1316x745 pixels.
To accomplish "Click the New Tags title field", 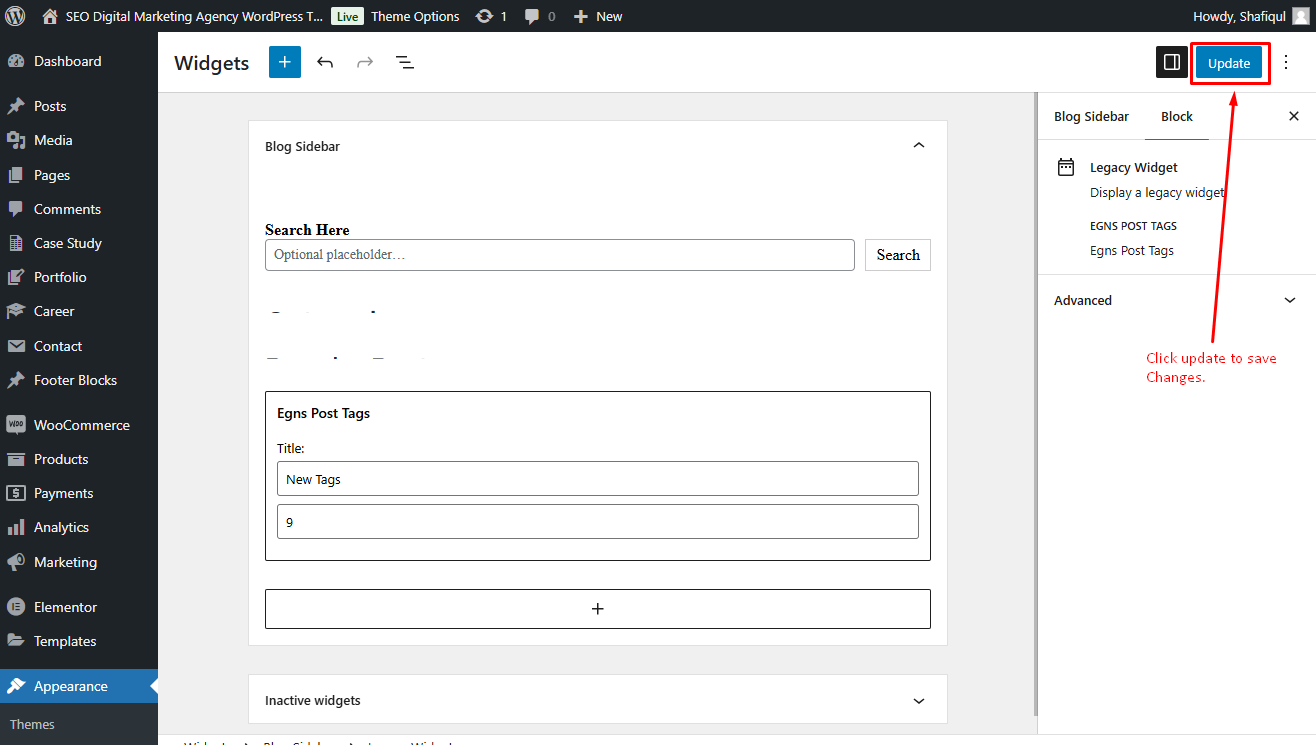I will pyautogui.click(x=598, y=479).
